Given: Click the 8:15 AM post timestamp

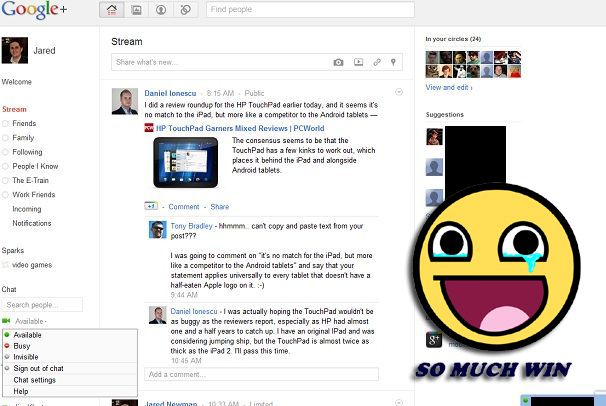Looking at the screenshot, I should (x=220, y=93).
